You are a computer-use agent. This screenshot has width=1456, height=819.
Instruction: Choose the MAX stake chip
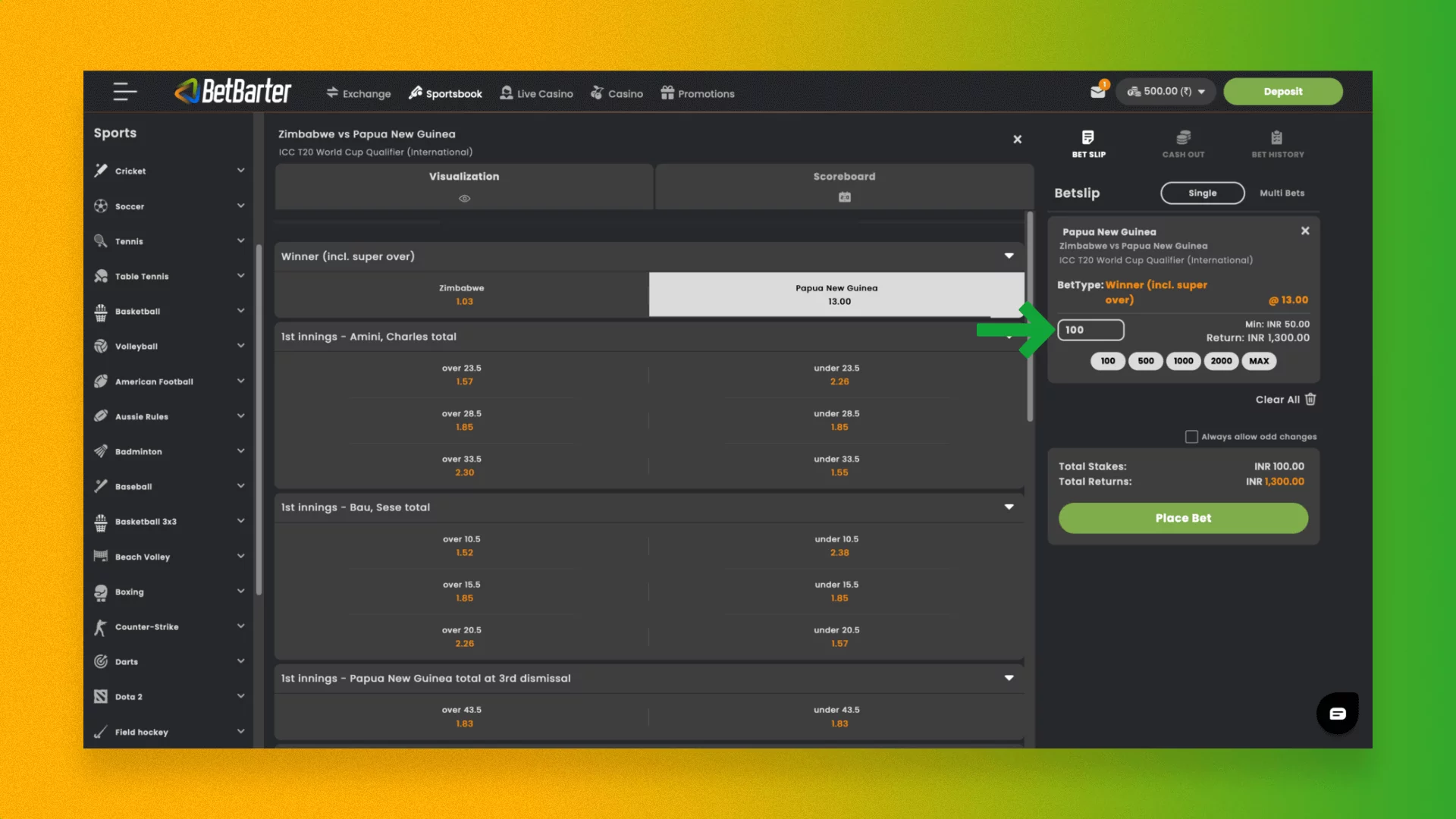tap(1259, 361)
